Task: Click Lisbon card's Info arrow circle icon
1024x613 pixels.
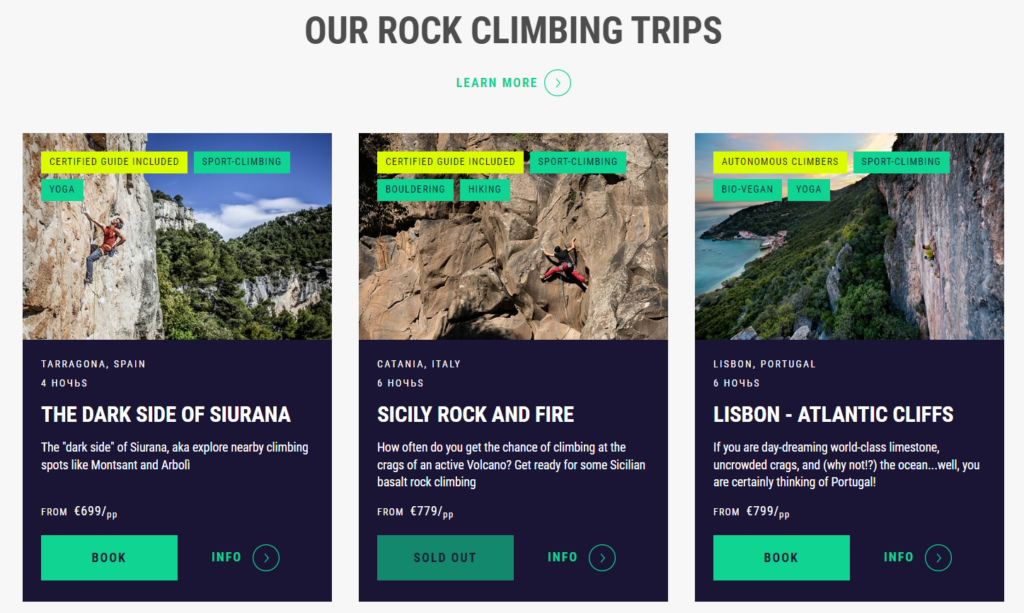Action: click(938, 558)
